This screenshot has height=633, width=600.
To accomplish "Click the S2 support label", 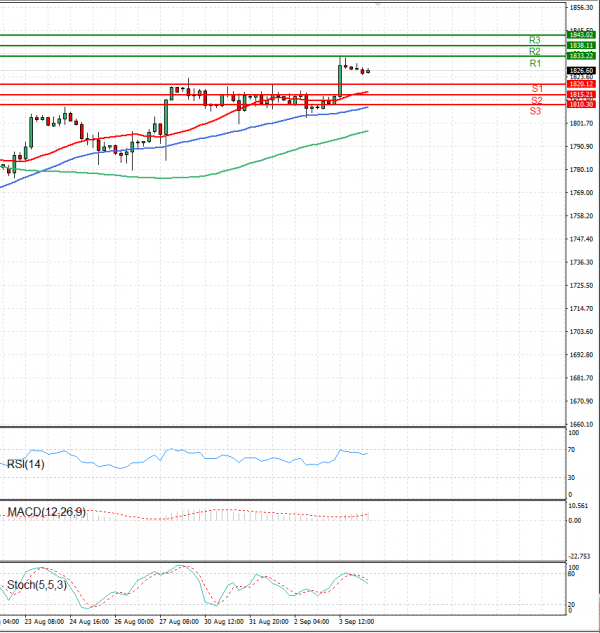I will coord(537,101).
